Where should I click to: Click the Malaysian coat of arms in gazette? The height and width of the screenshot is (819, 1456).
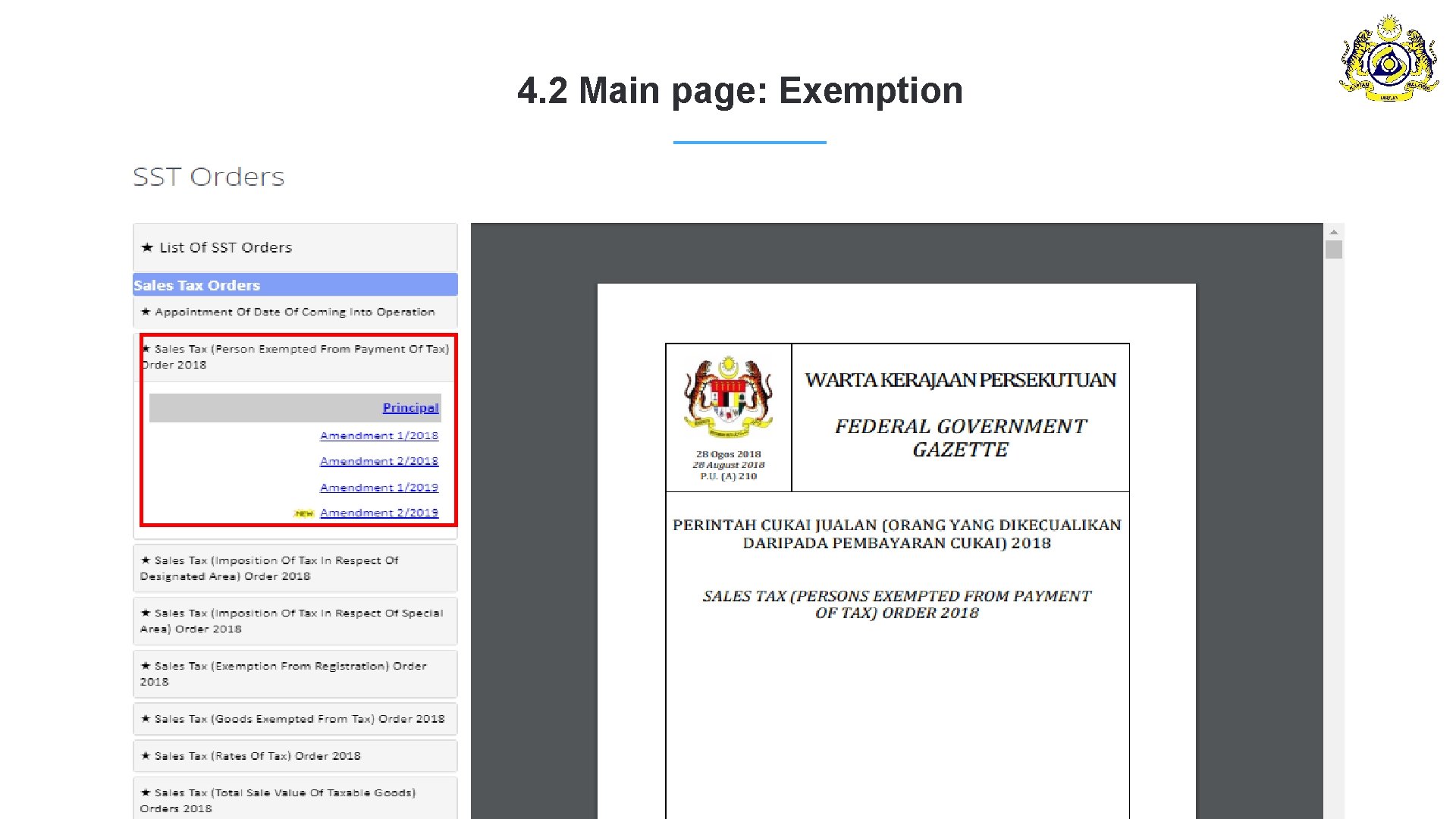pos(728,397)
